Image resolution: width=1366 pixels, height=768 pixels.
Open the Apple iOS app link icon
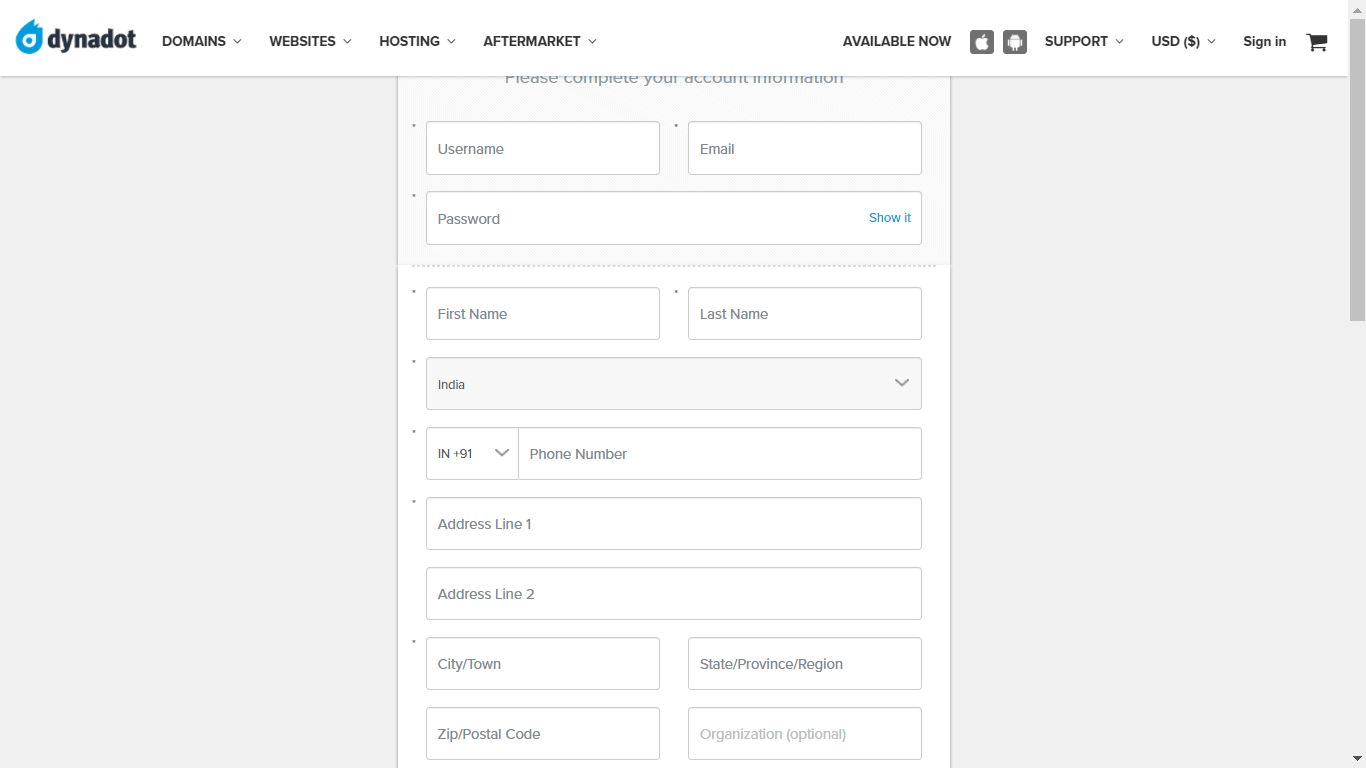(x=982, y=42)
